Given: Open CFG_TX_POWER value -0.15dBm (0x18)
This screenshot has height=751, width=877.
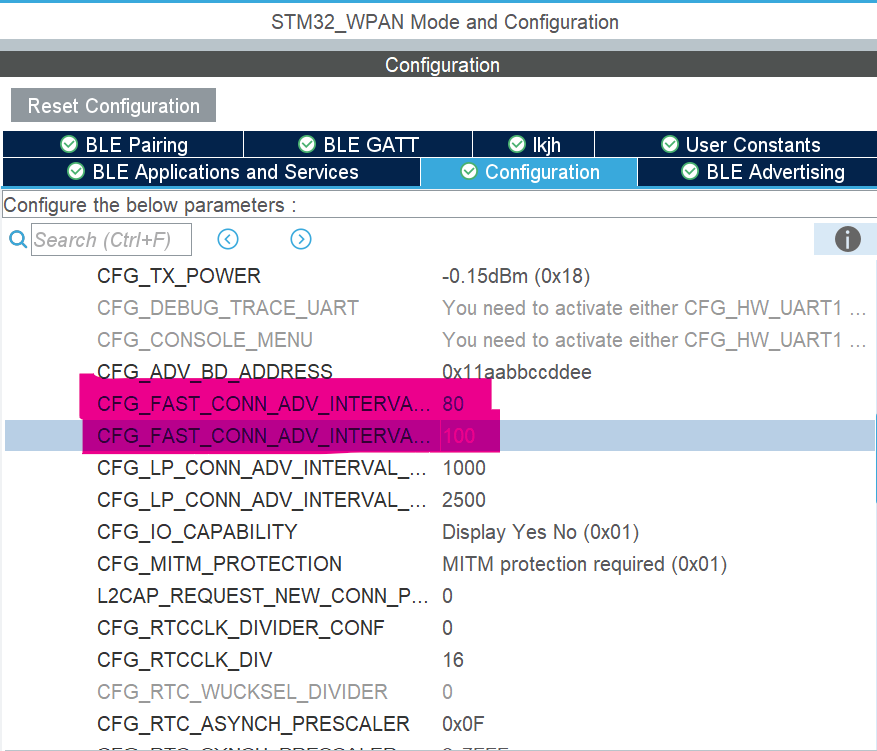Looking at the screenshot, I should pyautogui.click(x=516, y=276).
